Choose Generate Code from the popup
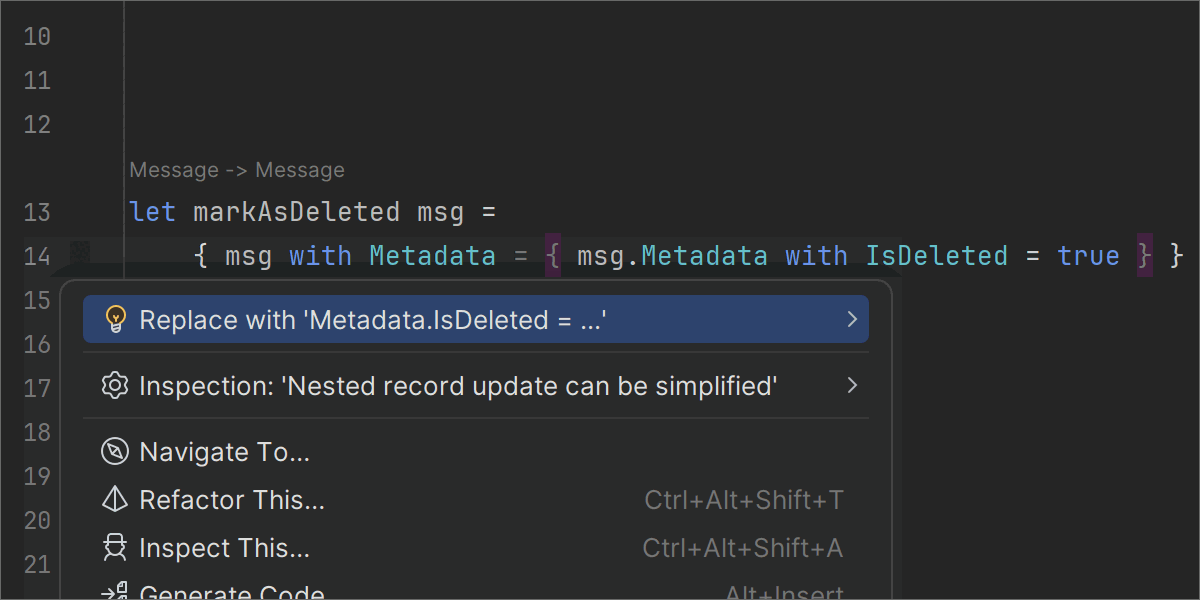1200x600 pixels. click(232, 594)
